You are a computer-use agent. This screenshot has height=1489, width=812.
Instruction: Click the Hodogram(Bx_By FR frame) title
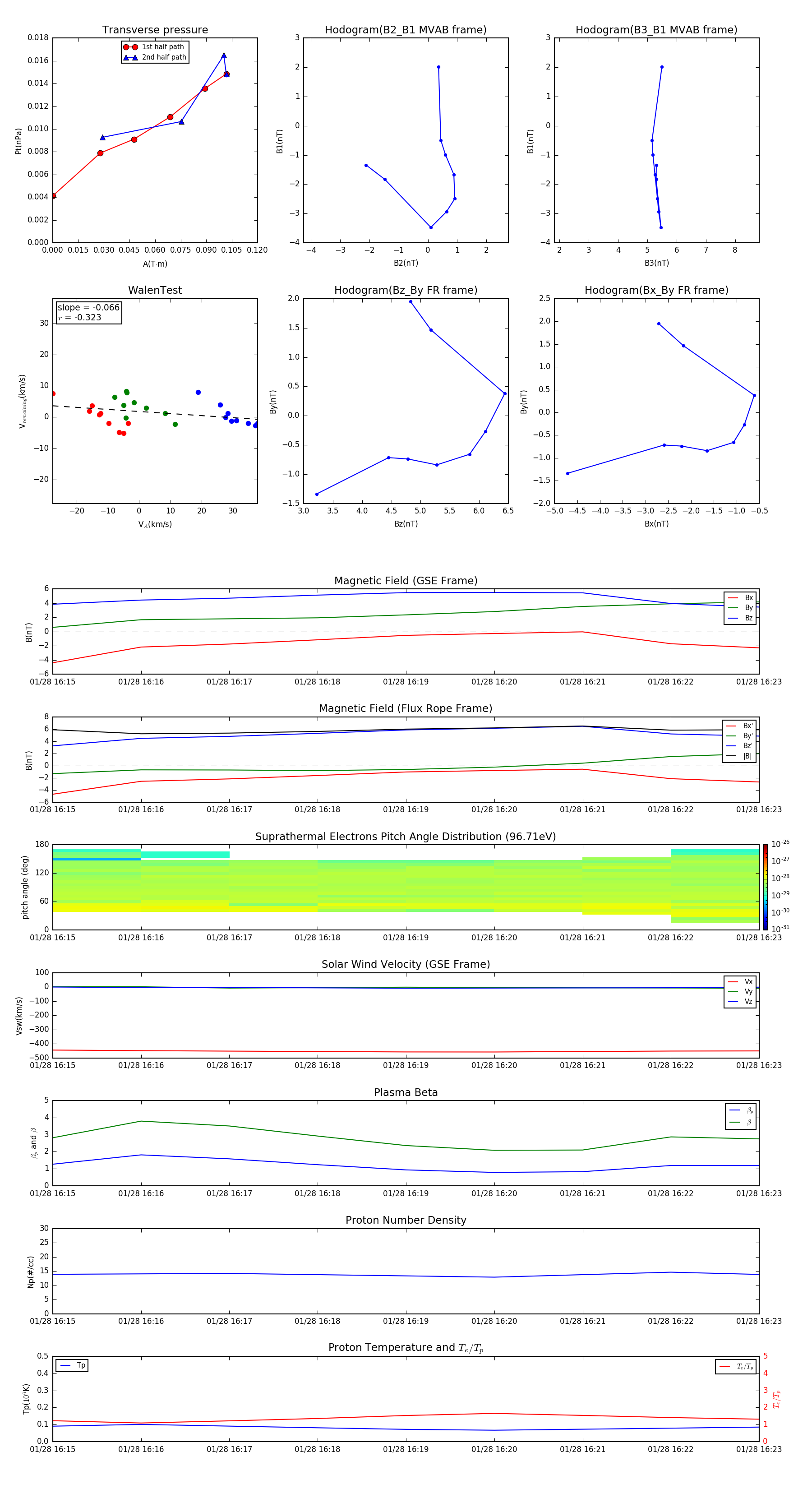pos(656,290)
